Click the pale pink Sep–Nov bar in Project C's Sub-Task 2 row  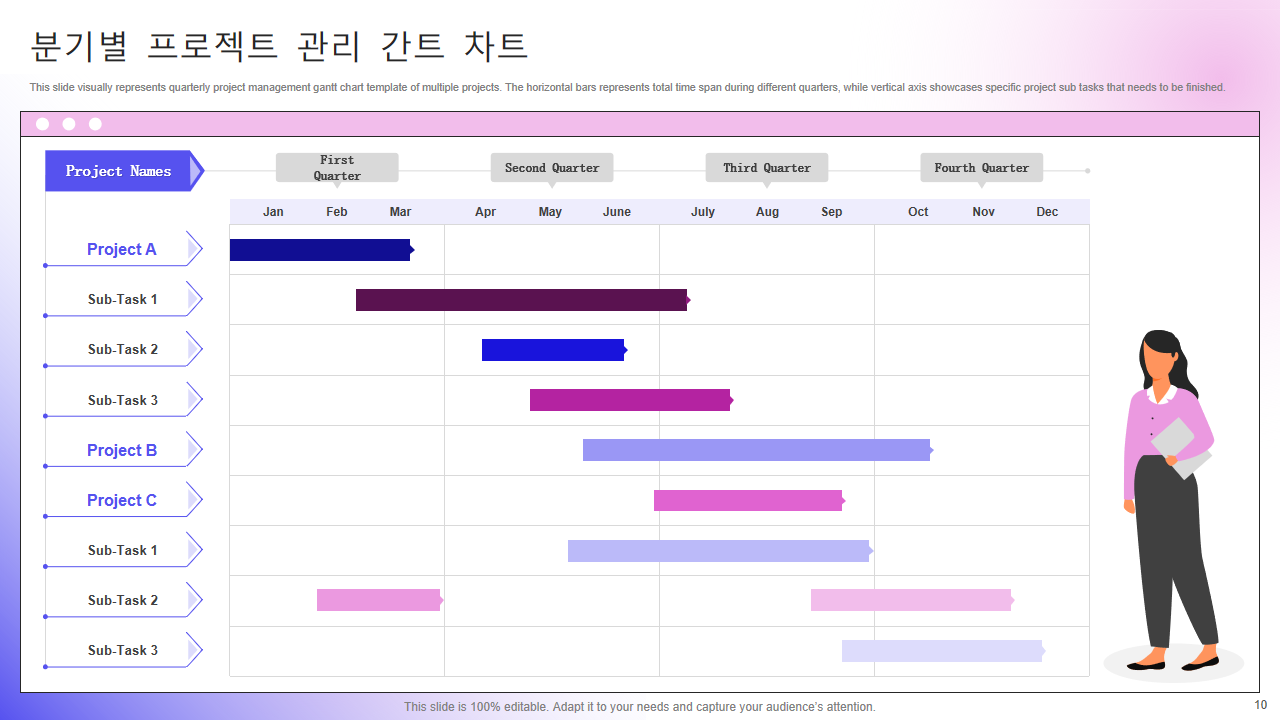coord(912,600)
